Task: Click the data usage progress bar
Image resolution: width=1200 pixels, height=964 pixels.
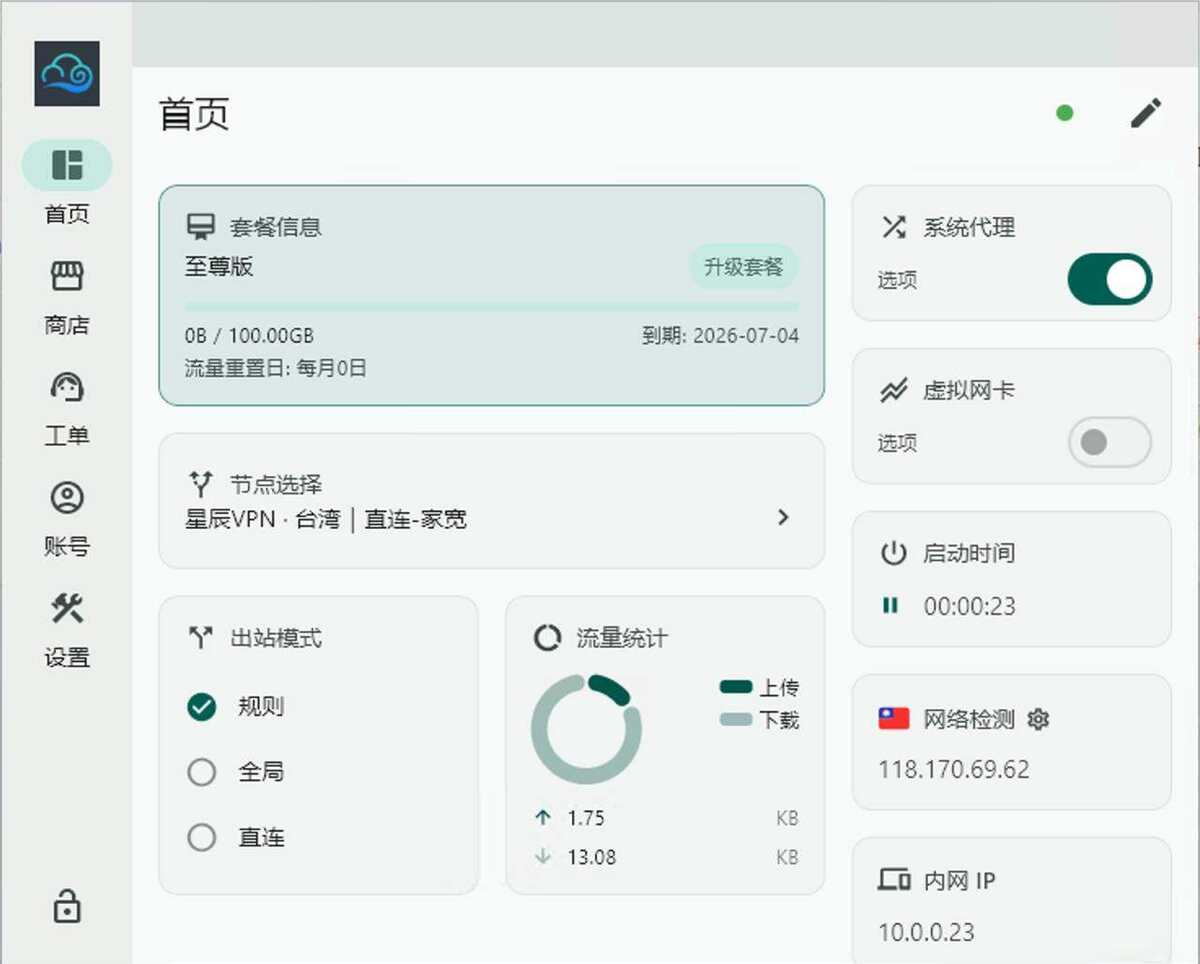Action: click(x=492, y=306)
